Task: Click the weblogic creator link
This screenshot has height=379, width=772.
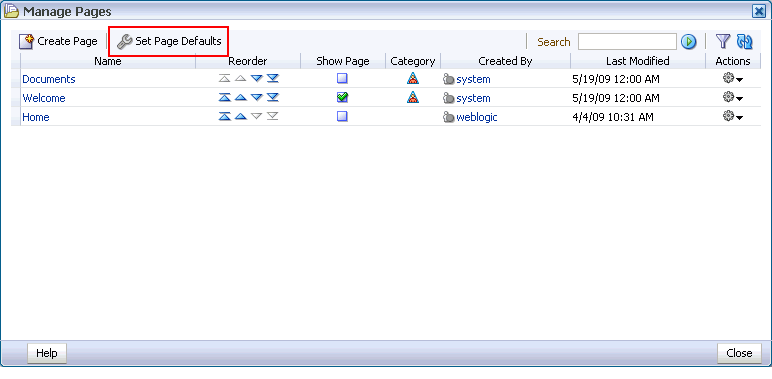Action: tap(477, 118)
